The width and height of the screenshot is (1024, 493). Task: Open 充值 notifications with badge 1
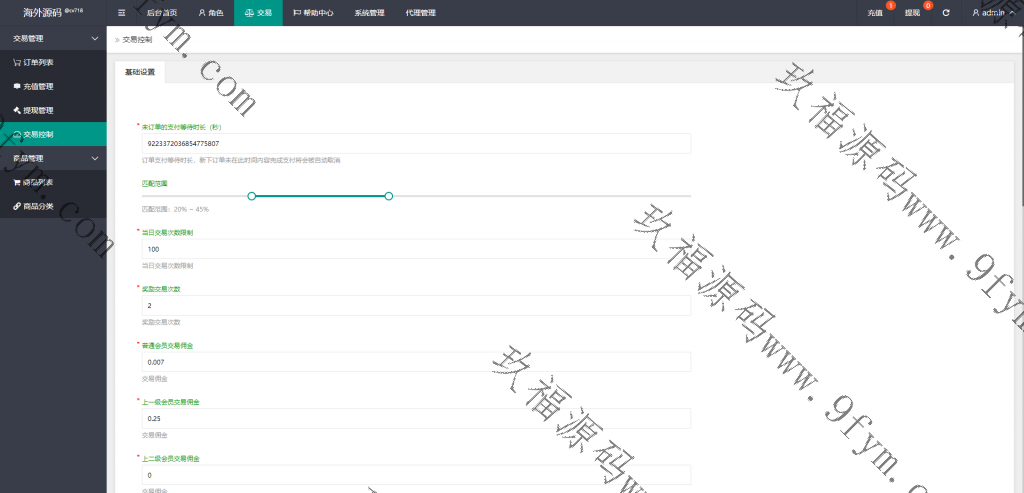click(876, 12)
